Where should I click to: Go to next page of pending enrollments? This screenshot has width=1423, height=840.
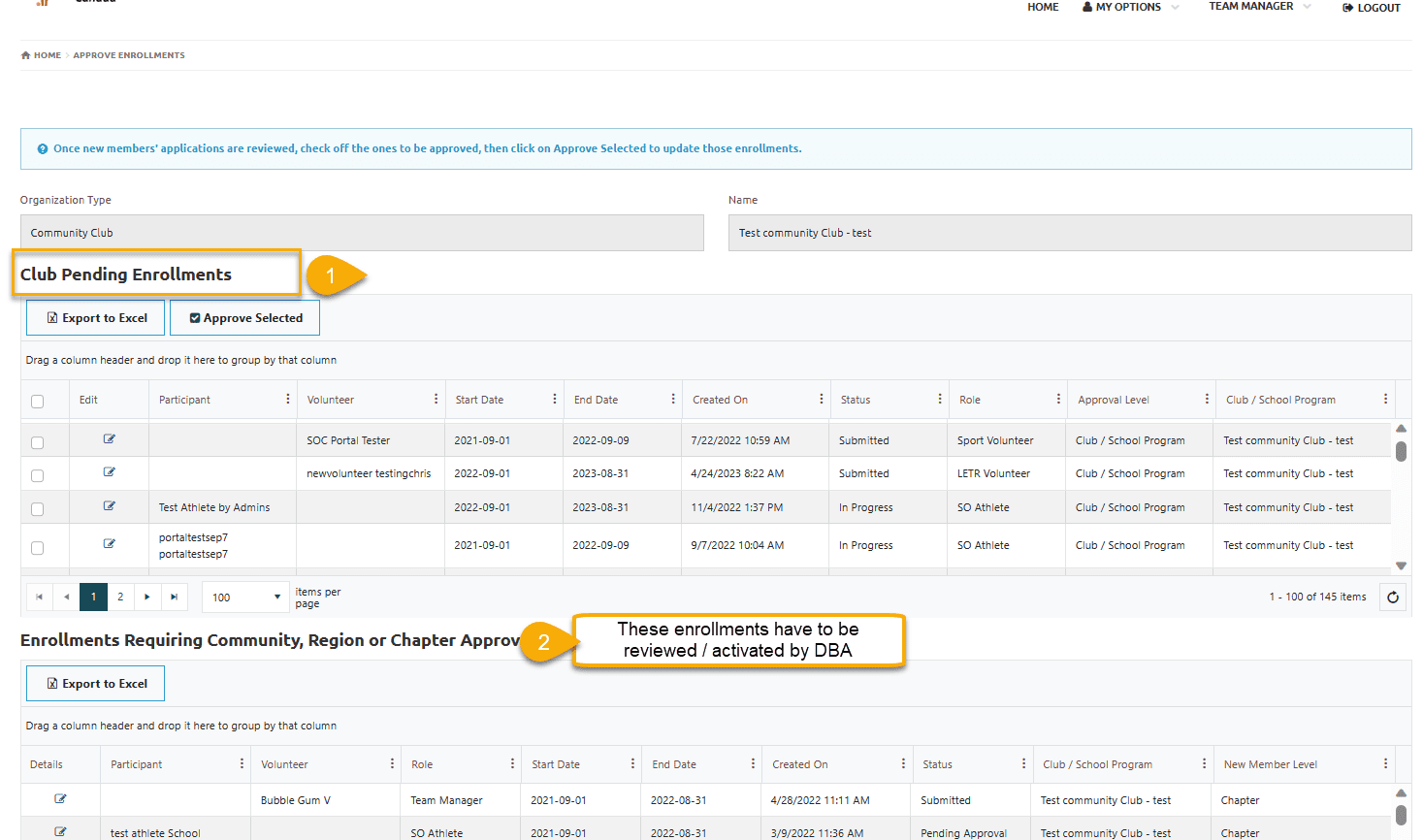(147, 598)
